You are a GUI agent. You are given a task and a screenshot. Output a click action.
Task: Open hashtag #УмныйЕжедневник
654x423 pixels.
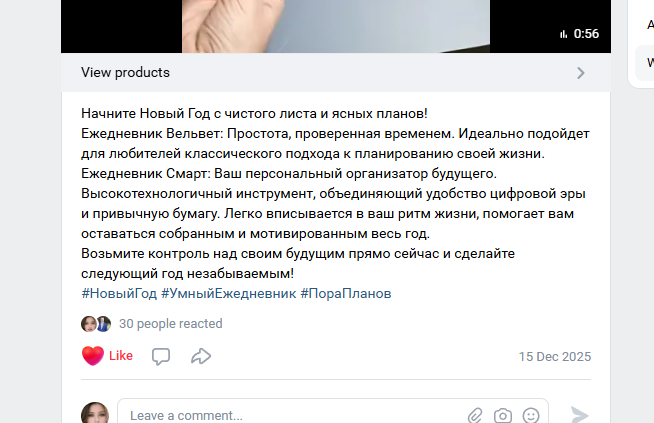pyautogui.click(x=229, y=294)
